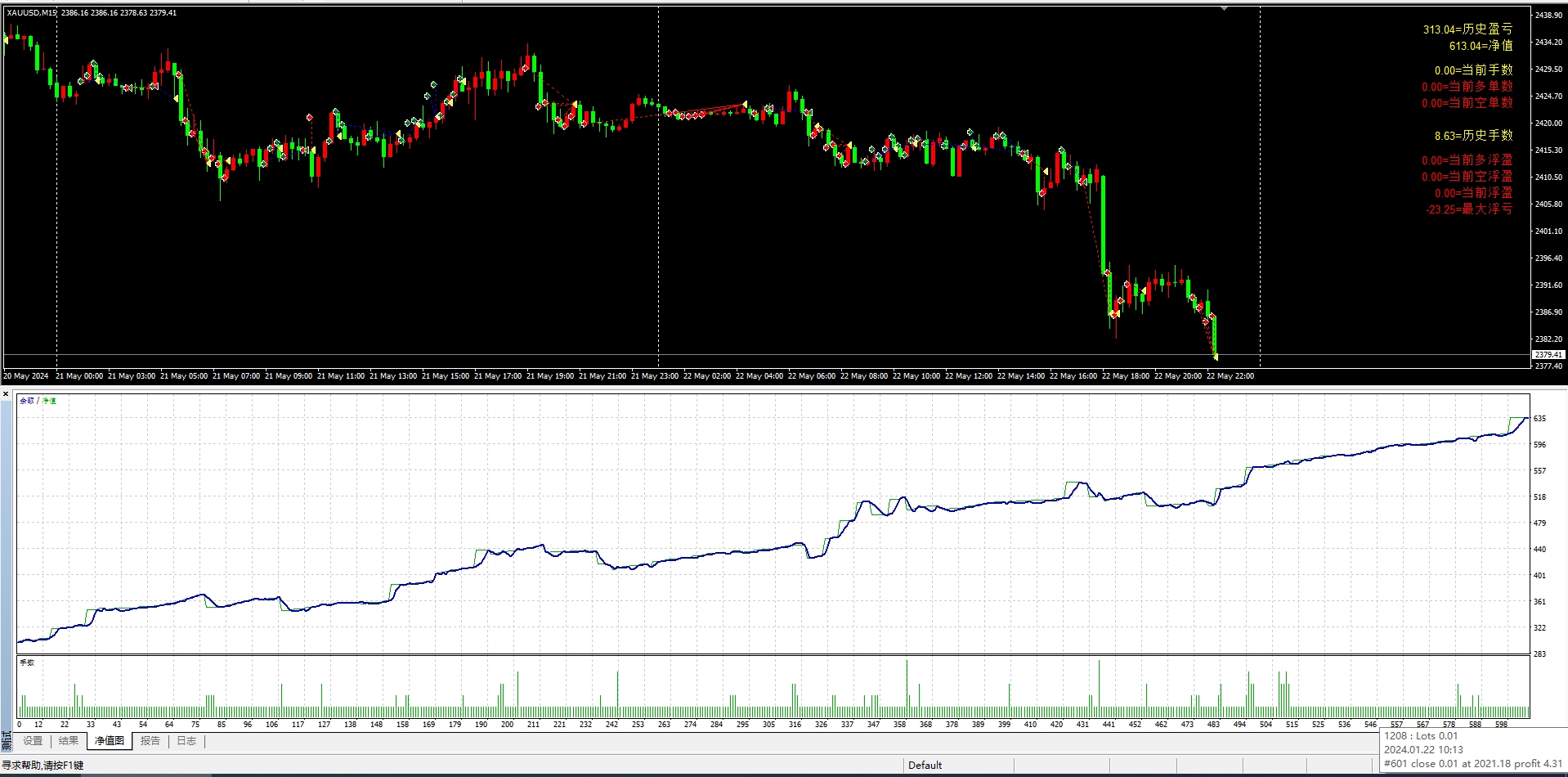Switch to the 日志 tab
Image resolution: width=1568 pixels, height=777 pixels.
[186, 741]
